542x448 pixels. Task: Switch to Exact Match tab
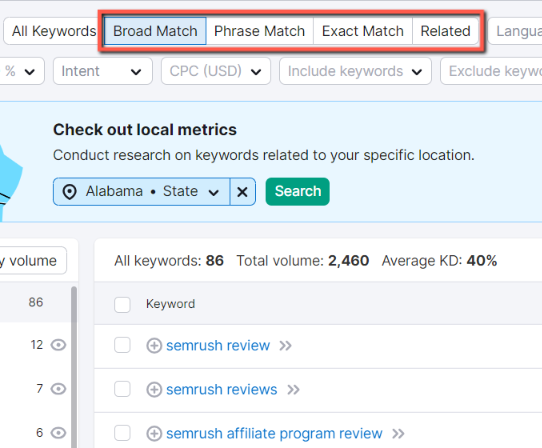coord(363,31)
